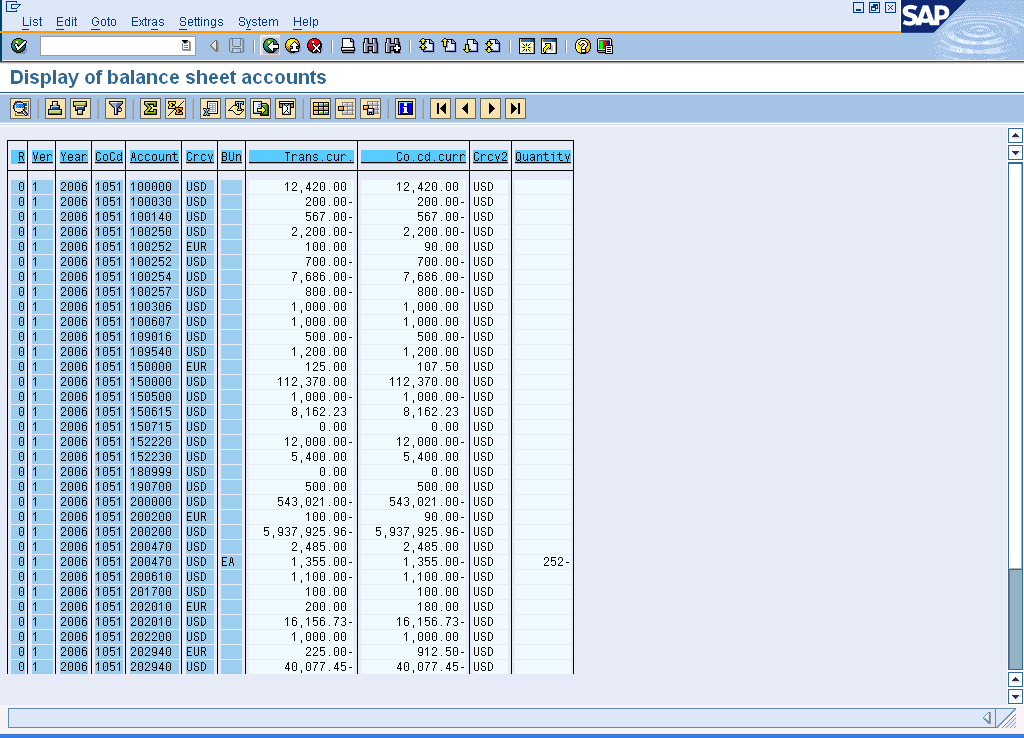Select account cell 150615
This screenshot has height=738, width=1024.
tap(152, 412)
